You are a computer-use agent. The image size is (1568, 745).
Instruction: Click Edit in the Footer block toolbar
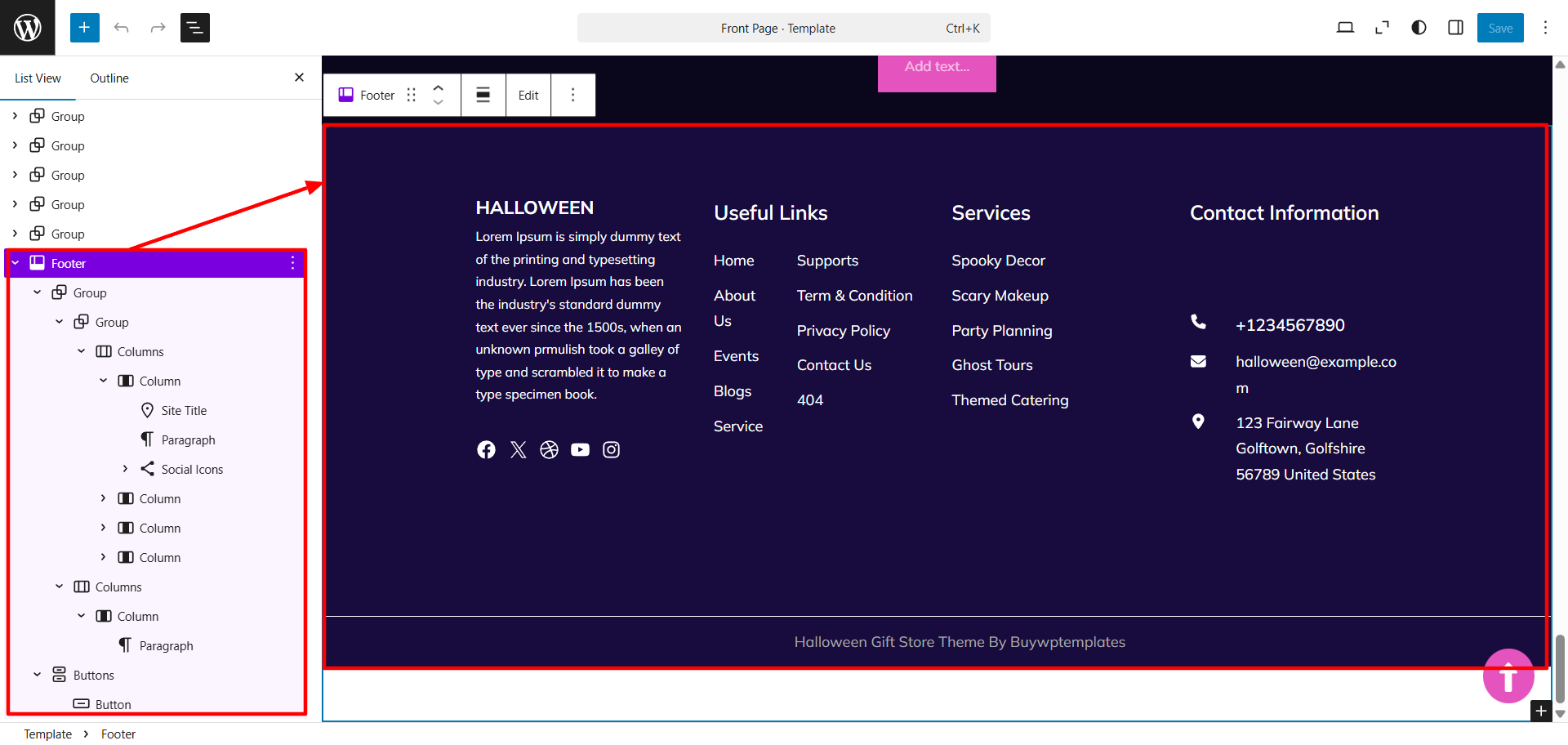pos(528,95)
